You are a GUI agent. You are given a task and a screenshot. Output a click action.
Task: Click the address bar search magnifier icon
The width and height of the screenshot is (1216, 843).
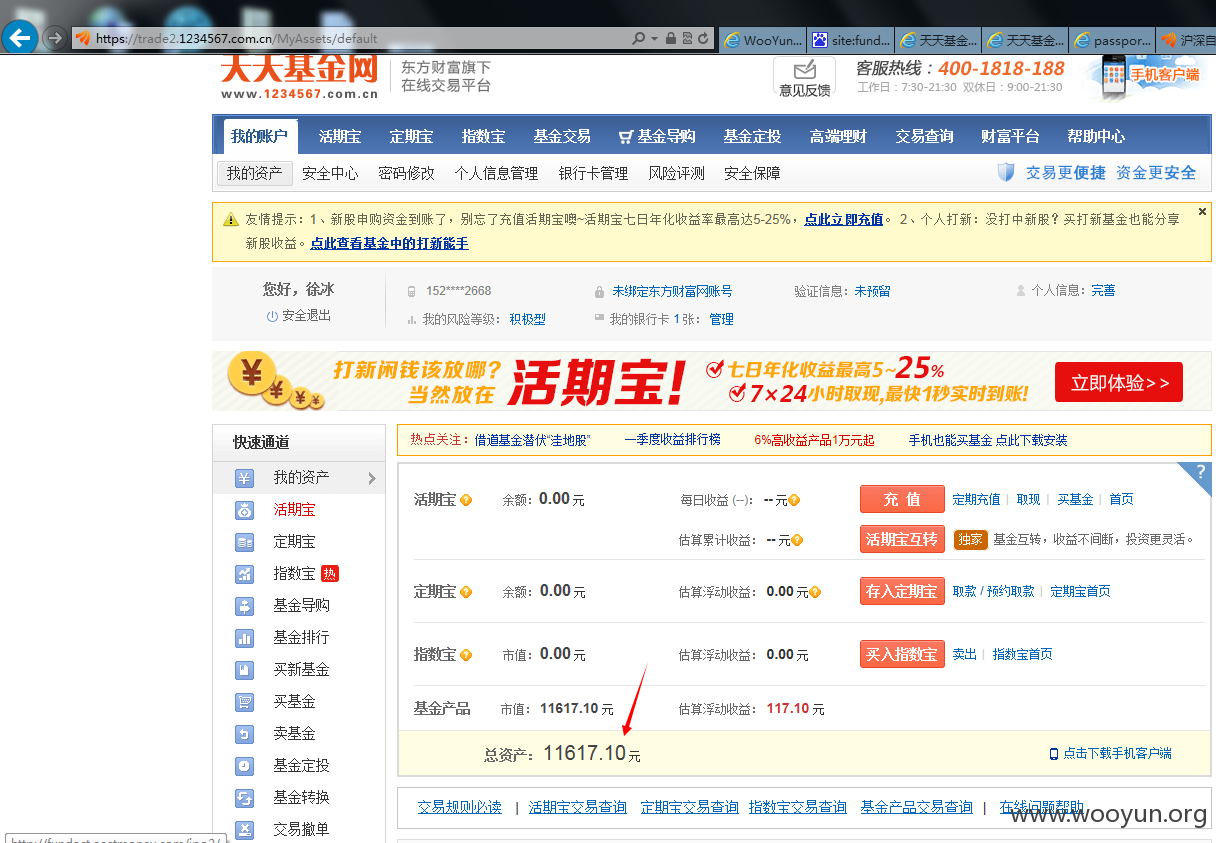tap(638, 39)
